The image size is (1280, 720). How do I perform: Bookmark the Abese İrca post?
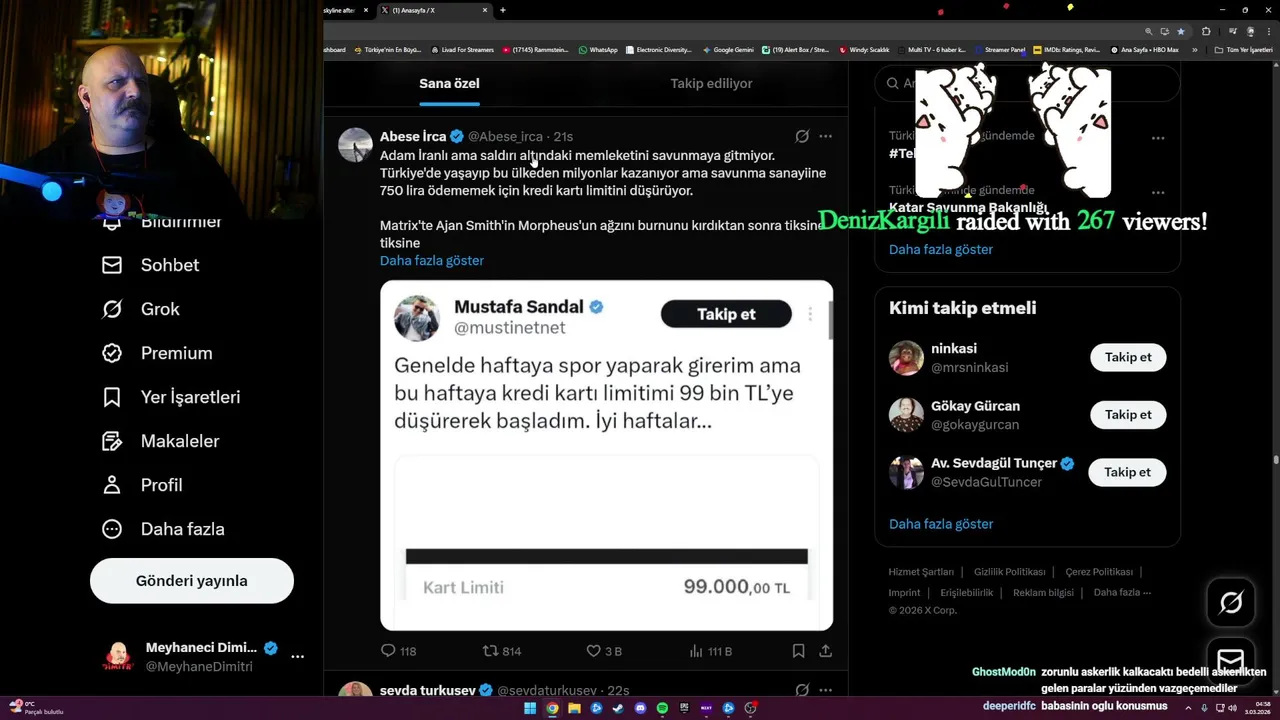tap(798, 651)
